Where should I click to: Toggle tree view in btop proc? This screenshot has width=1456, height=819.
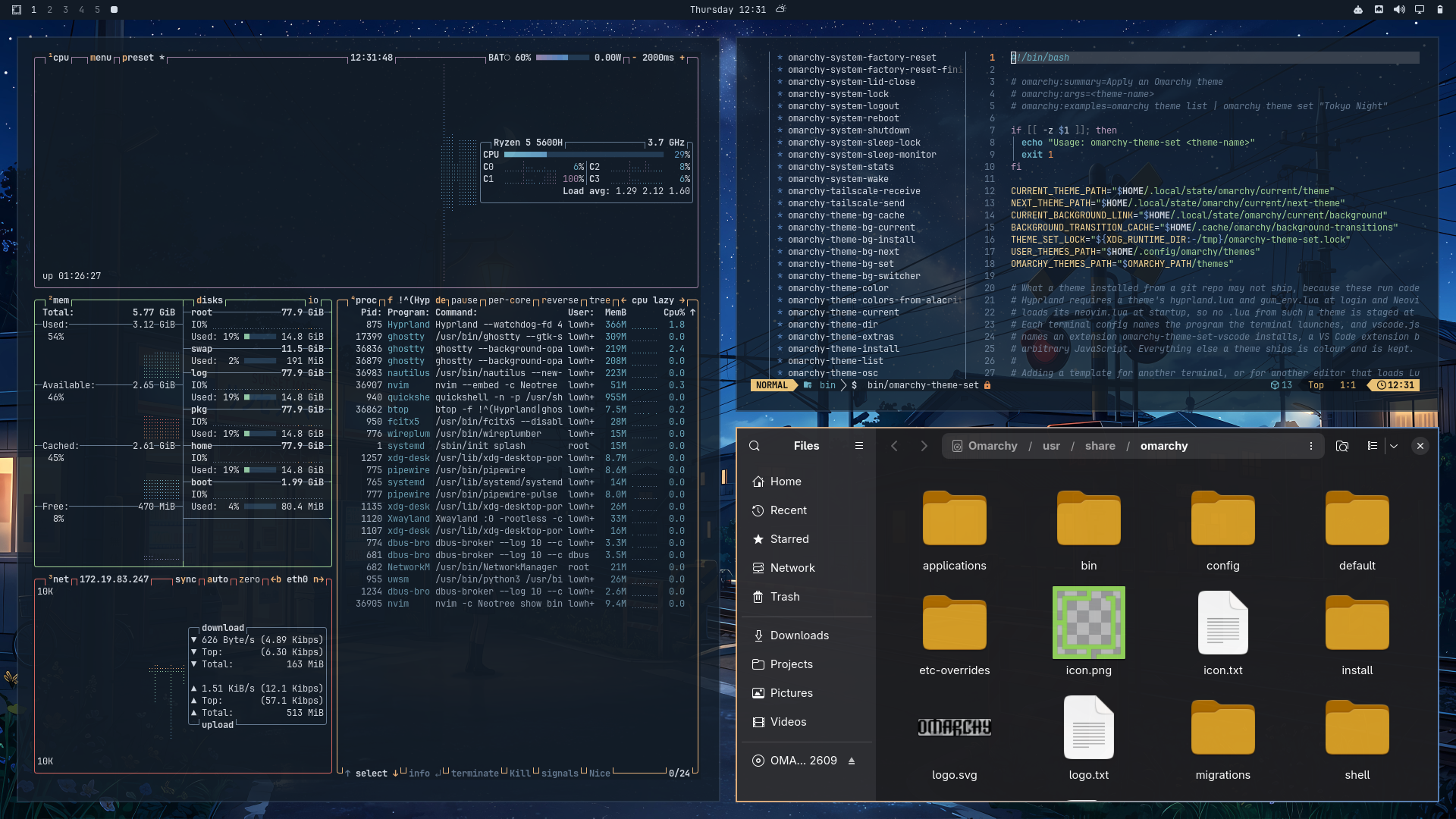click(599, 300)
